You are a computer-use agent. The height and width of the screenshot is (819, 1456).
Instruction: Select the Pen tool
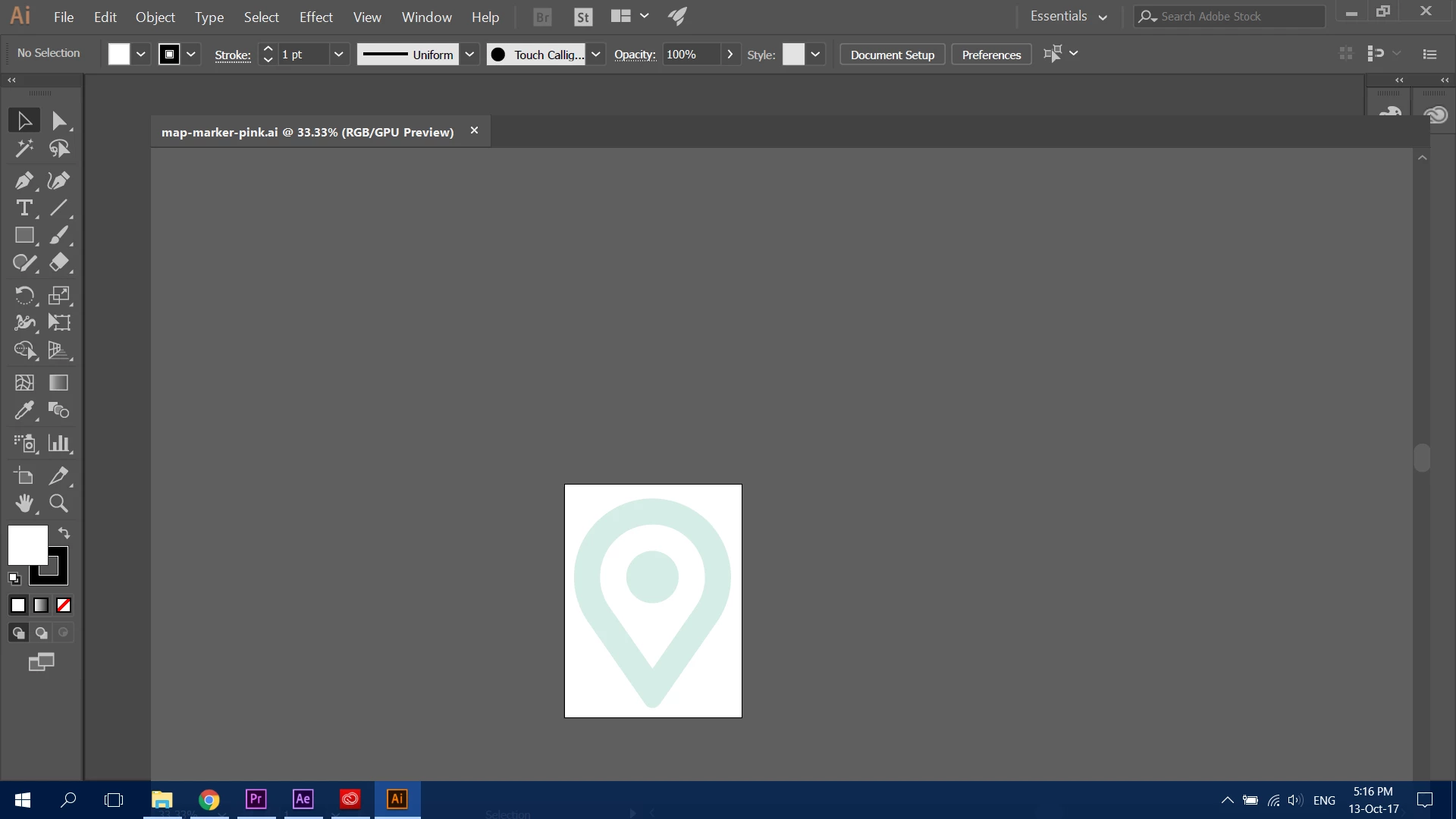click(x=24, y=180)
